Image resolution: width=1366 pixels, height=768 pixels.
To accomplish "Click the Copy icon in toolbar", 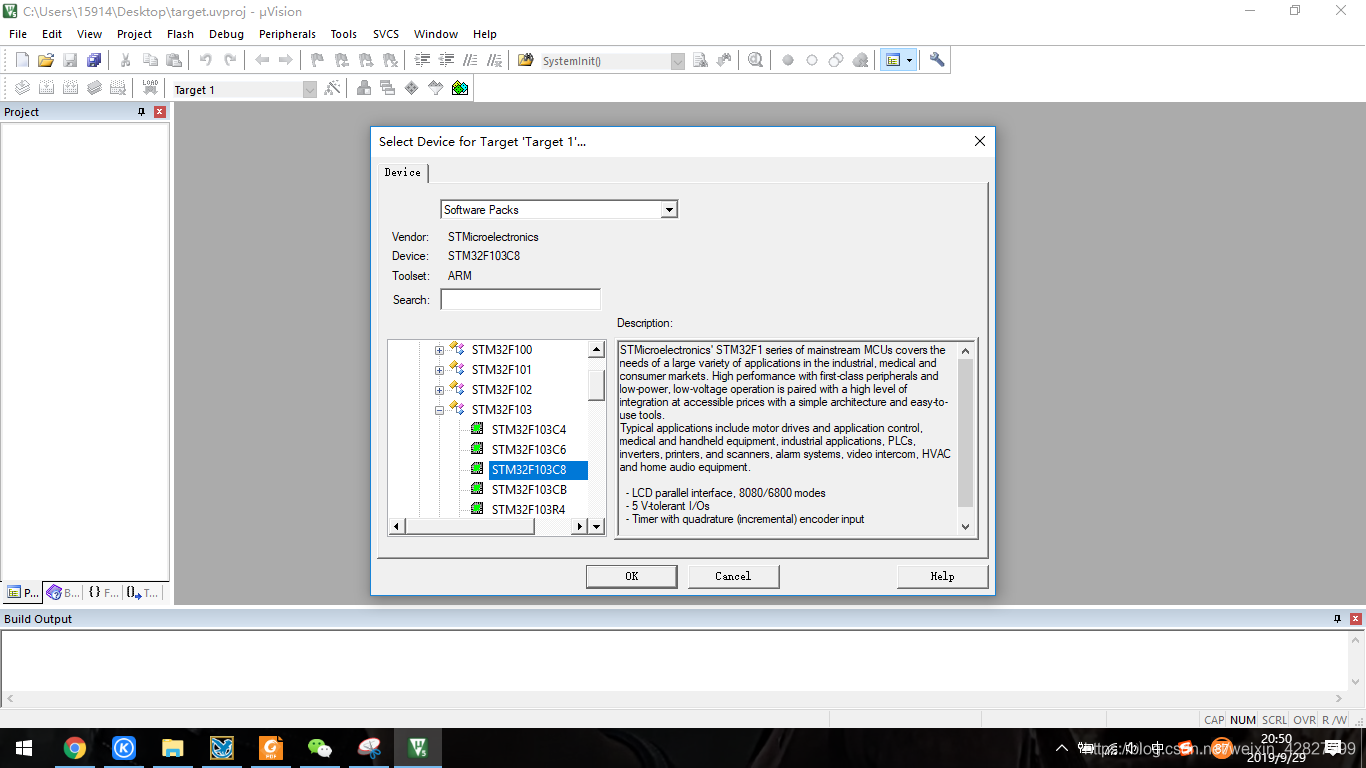I will (150, 60).
